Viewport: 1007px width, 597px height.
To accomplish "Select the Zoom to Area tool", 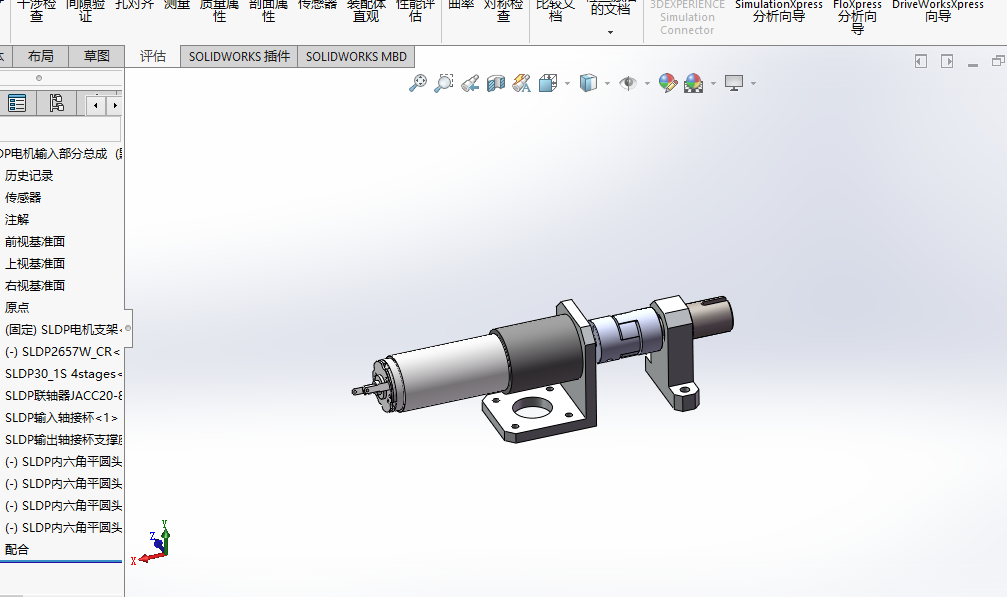I will point(444,83).
